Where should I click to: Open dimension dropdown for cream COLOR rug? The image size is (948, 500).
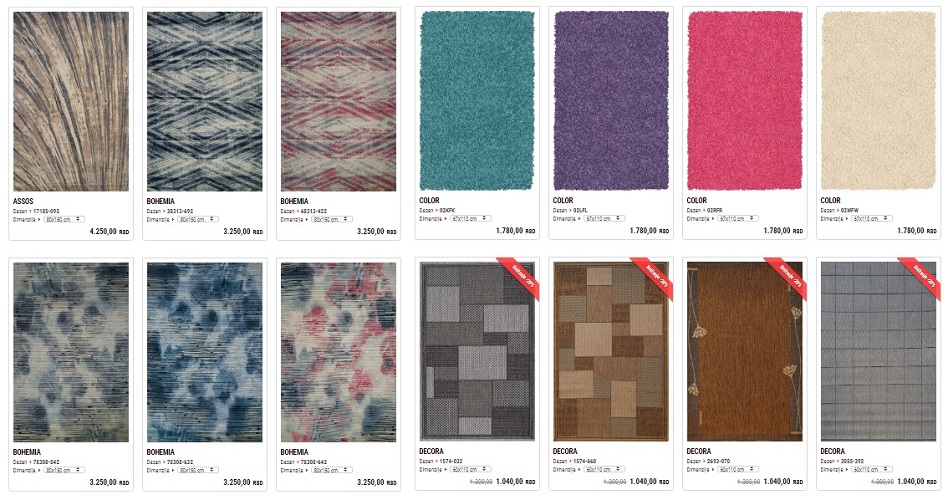(x=871, y=218)
